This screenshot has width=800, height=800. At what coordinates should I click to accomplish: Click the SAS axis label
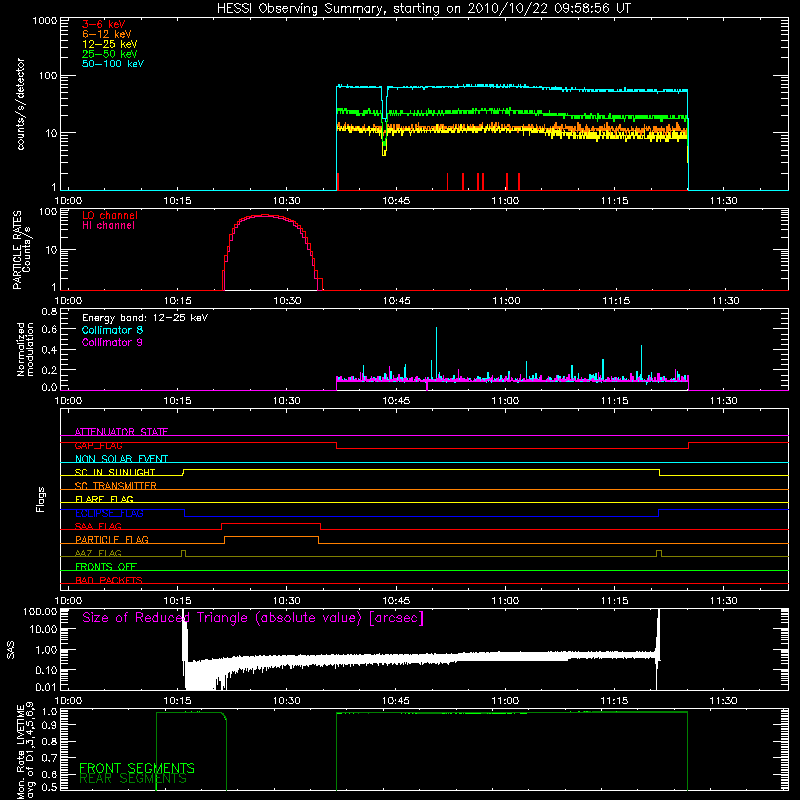pos(11,650)
